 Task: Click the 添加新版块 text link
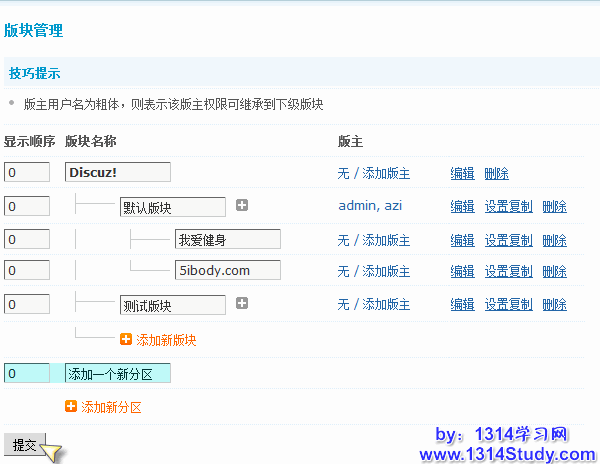(166, 340)
